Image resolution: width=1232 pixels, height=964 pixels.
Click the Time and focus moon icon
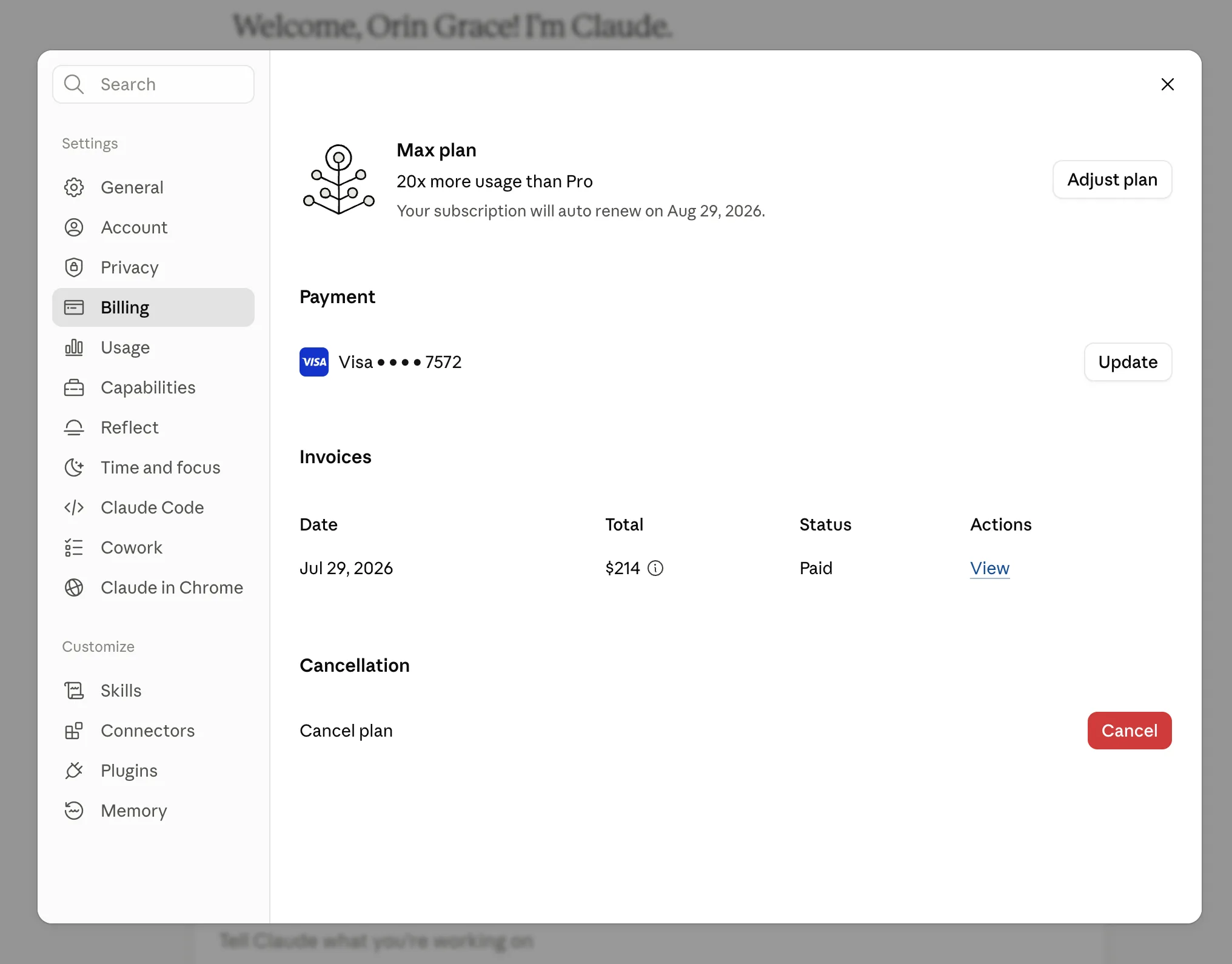[74, 467]
